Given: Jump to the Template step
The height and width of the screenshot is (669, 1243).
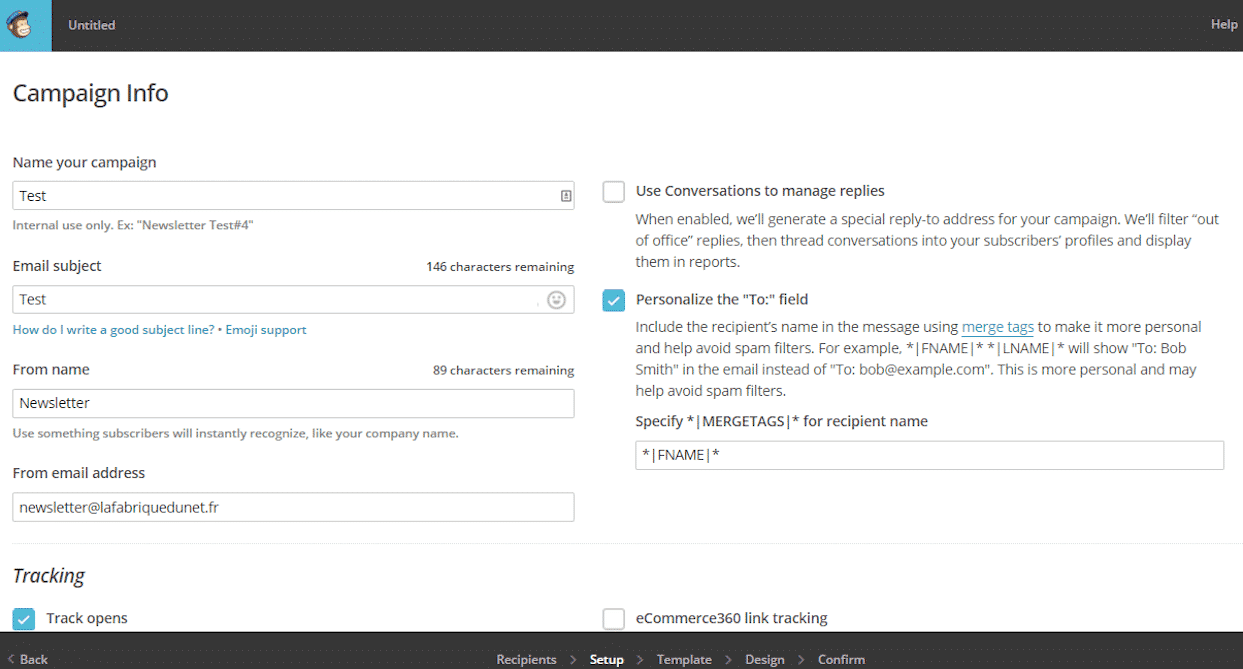Looking at the screenshot, I should pyautogui.click(x=684, y=659).
